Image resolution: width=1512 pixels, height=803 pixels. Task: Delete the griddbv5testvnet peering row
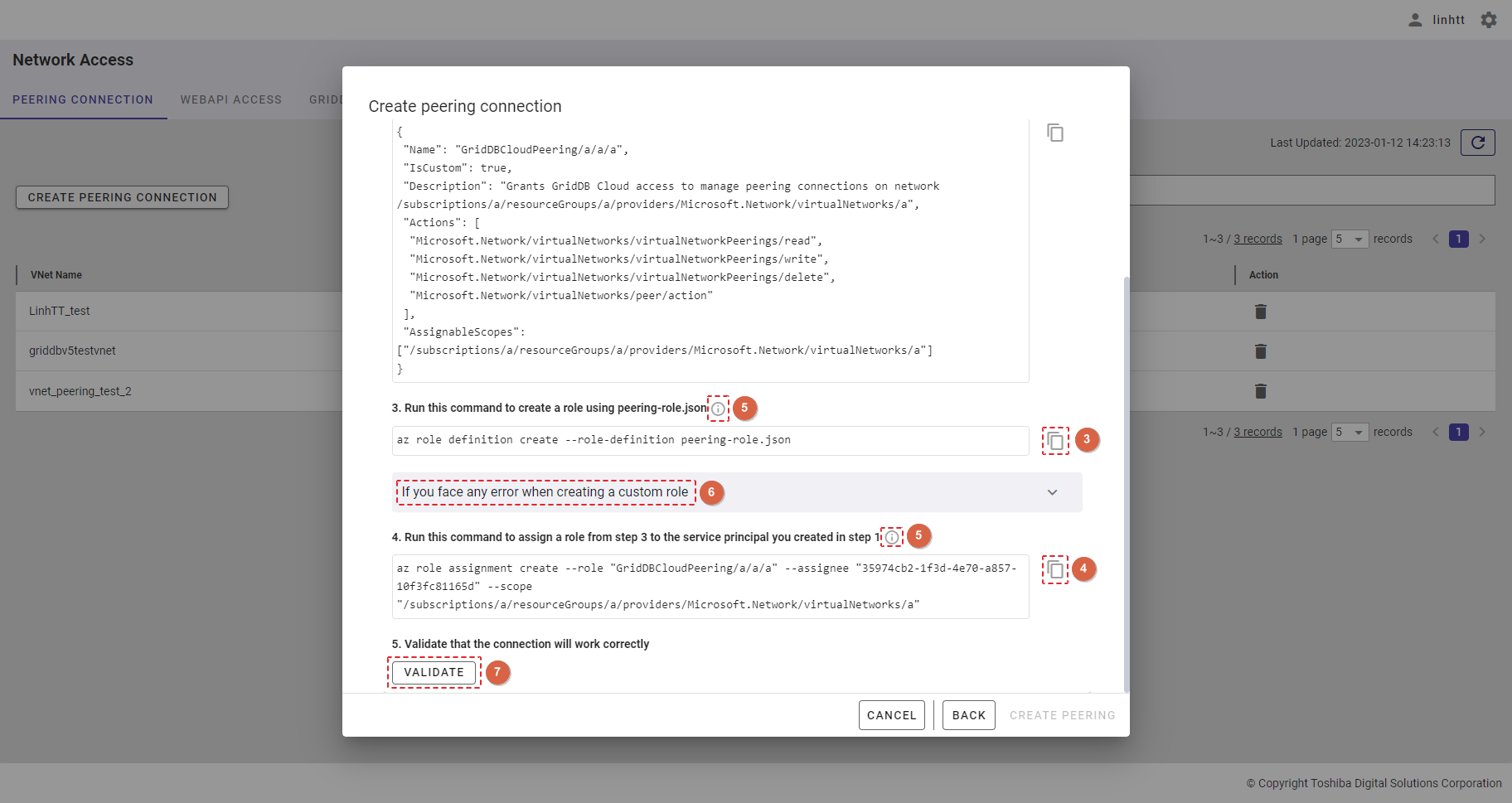(x=1260, y=351)
